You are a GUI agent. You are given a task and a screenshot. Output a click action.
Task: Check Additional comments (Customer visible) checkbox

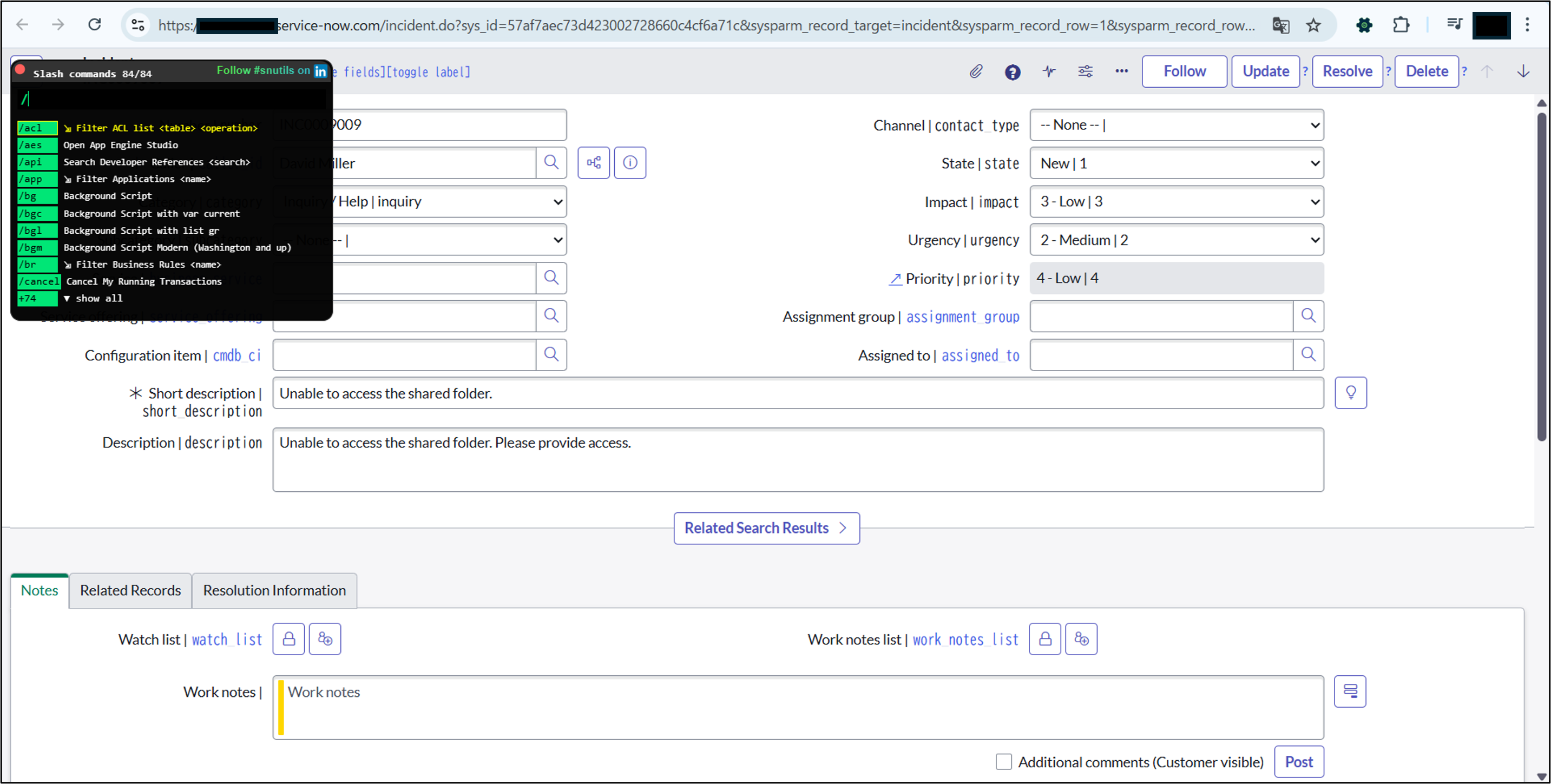point(1004,762)
